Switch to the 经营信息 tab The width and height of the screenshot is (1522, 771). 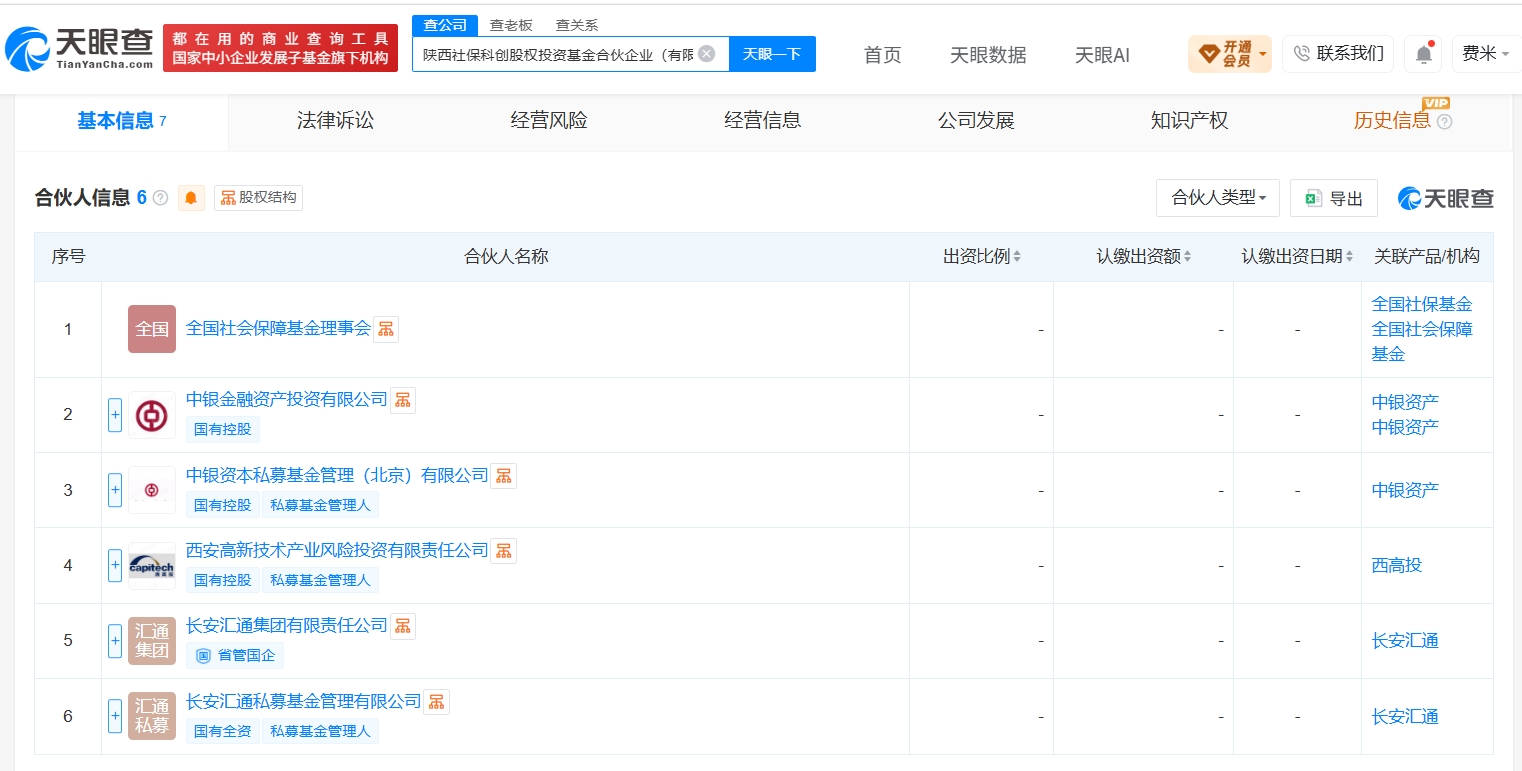click(x=763, y=121)
